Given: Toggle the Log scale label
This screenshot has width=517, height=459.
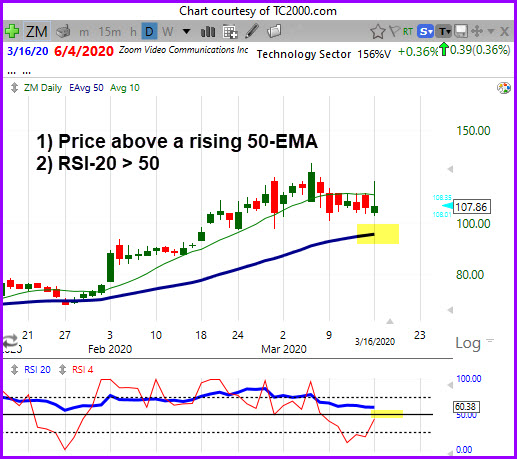Looking at the screenshot, I should click(x=468, y=343).
